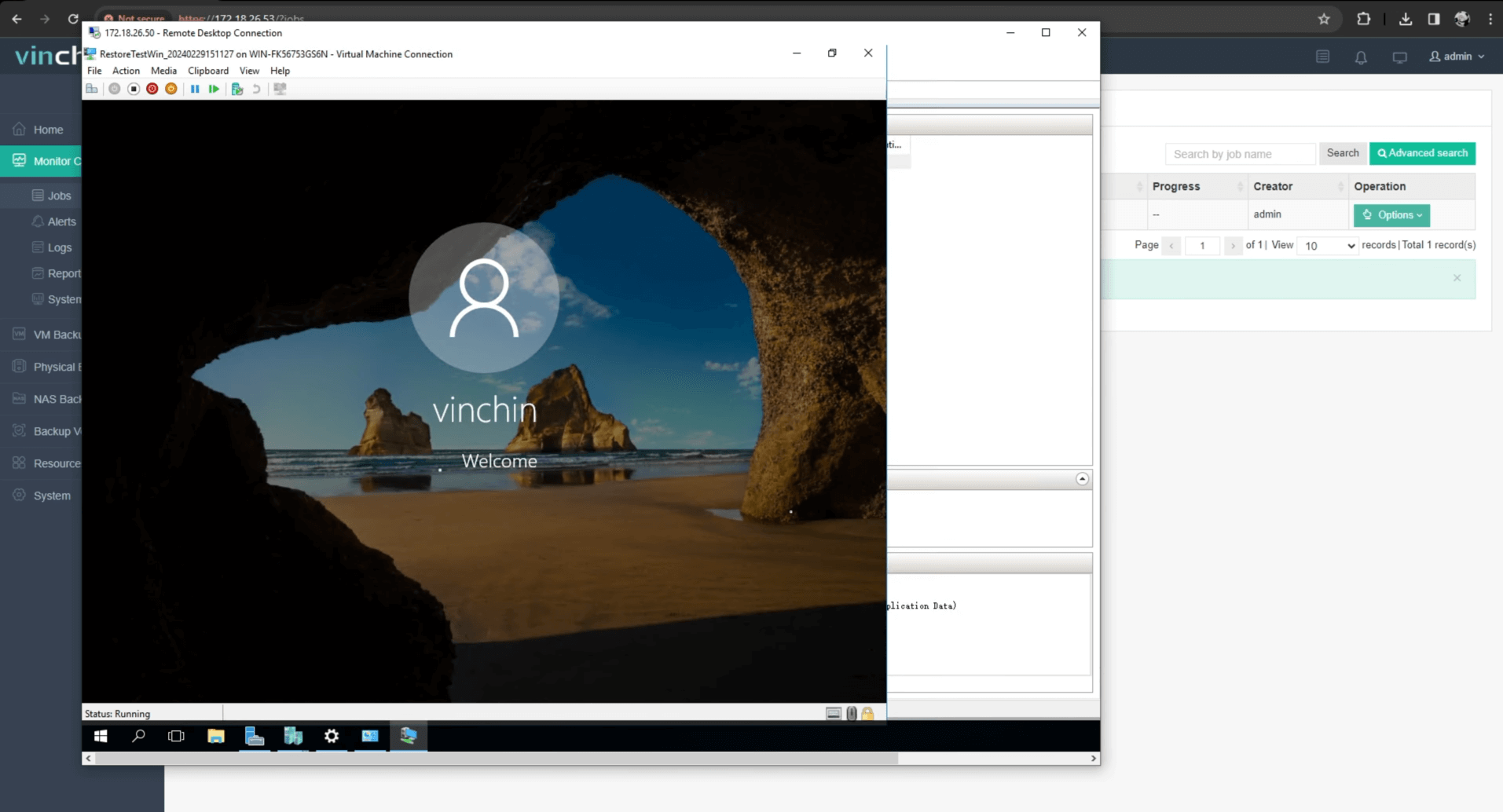The image size is (1503, 812).
Task: Open Physical Backup sidebar section
Action: 46,367
